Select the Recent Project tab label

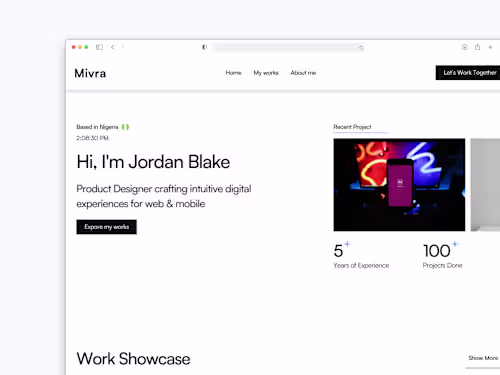pos(352,127)
